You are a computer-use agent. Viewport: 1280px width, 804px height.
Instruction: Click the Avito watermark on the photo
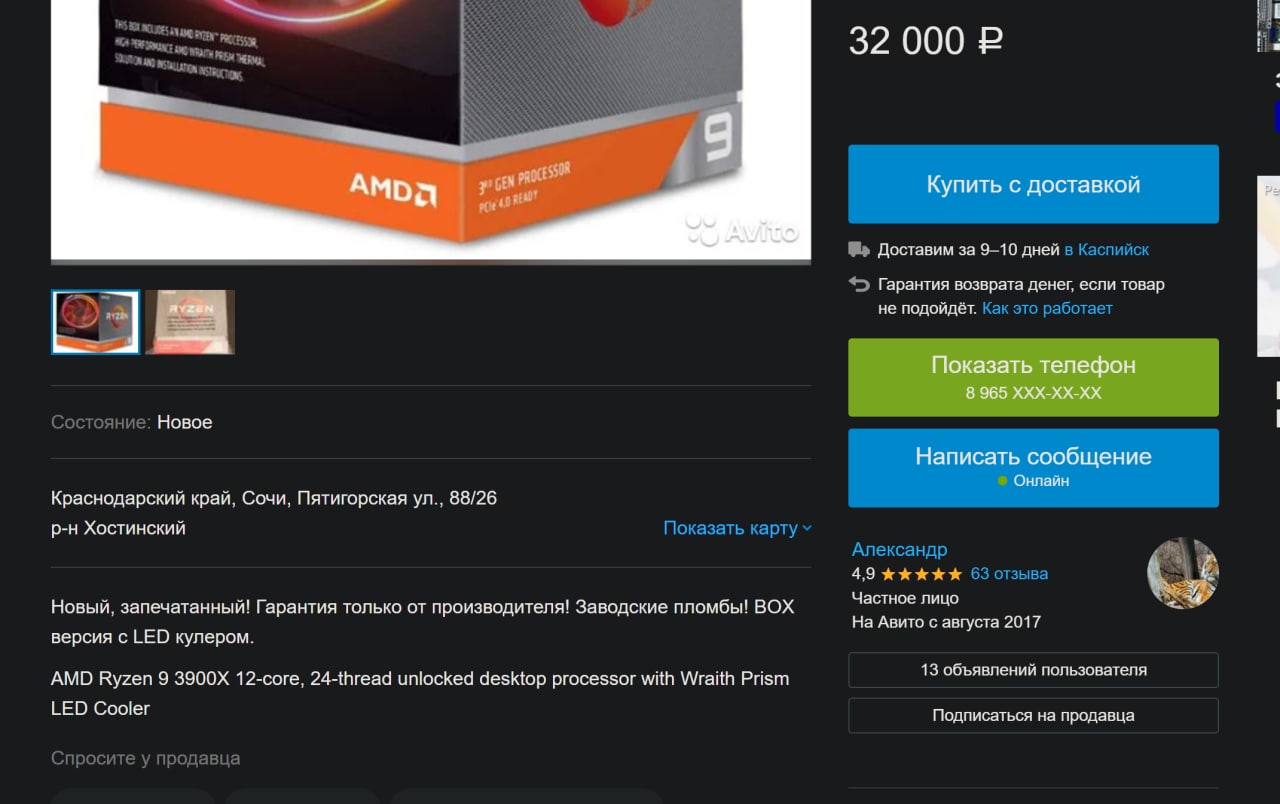742,231
